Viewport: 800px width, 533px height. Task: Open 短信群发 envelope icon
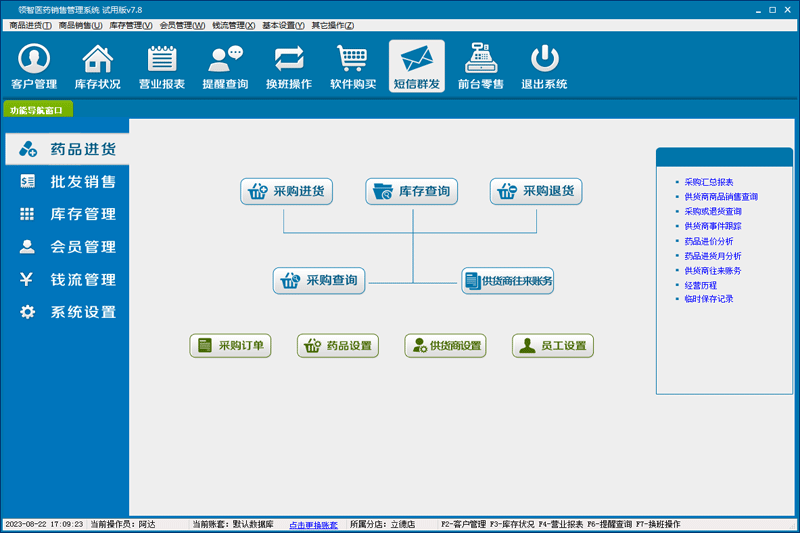coord(417,66)
